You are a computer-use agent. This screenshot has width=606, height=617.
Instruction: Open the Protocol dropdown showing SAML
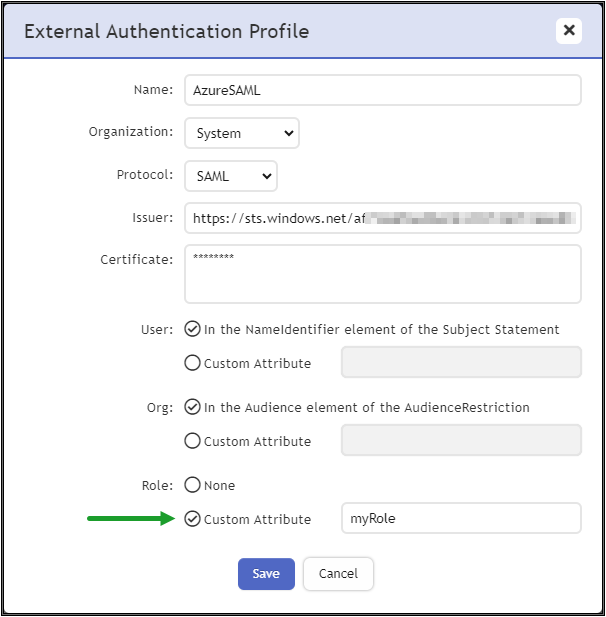click(230, 176)
